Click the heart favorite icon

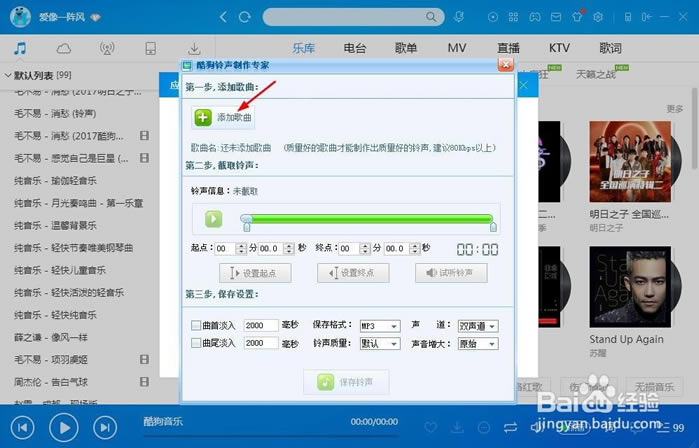[430, 428]
